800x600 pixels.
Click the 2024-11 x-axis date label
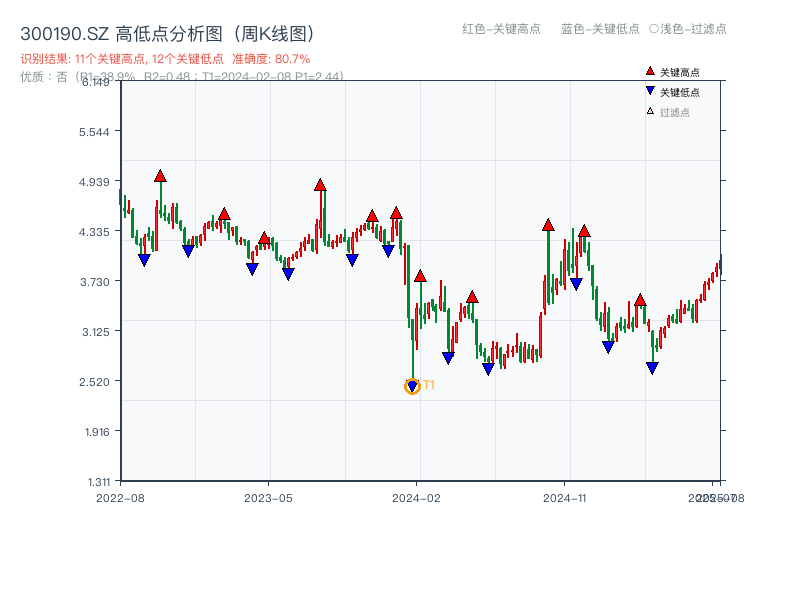tap(564, 498)
